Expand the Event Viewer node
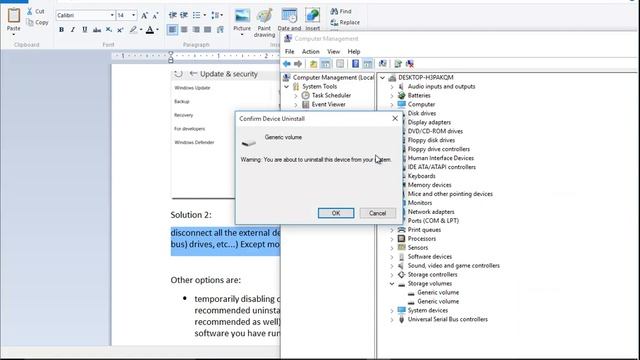Image resolution: width=640 pixels, height=360 pixels. (296, 104)
